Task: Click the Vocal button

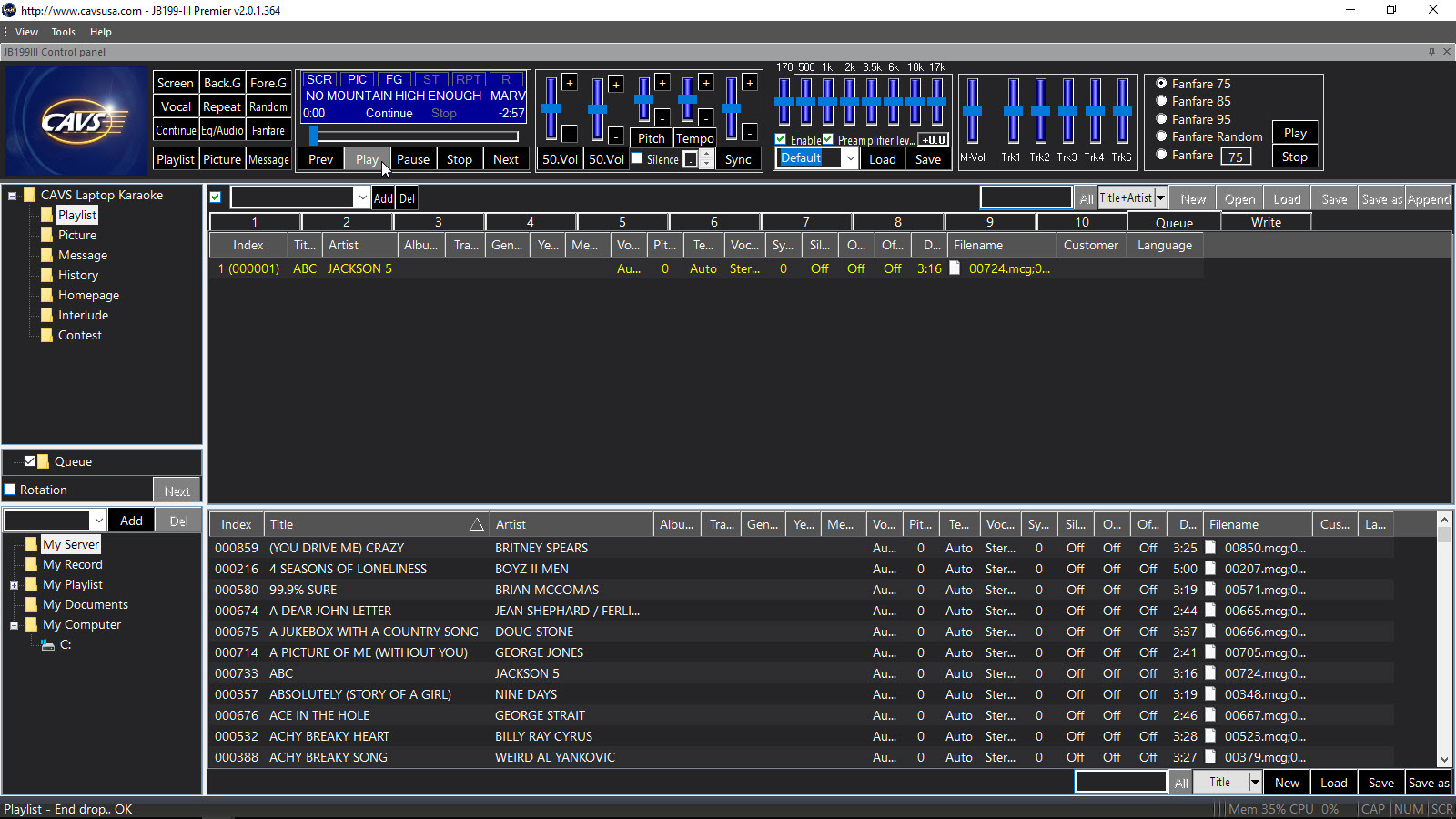Action: 176,106
